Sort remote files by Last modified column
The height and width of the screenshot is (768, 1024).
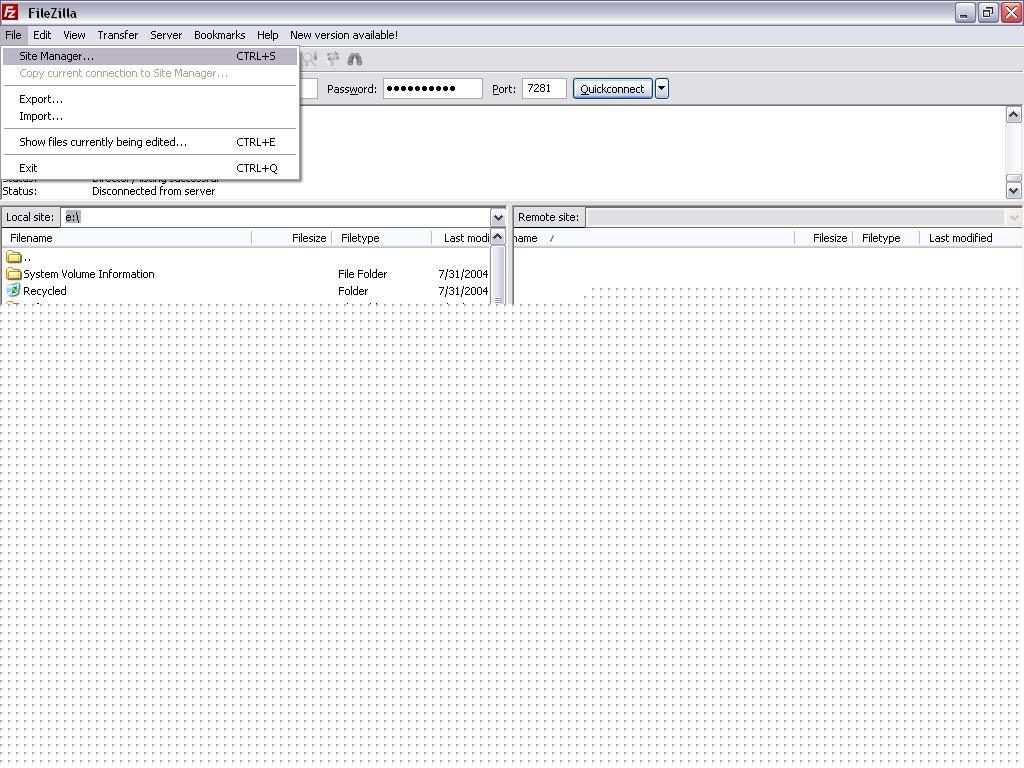(971, 238)
